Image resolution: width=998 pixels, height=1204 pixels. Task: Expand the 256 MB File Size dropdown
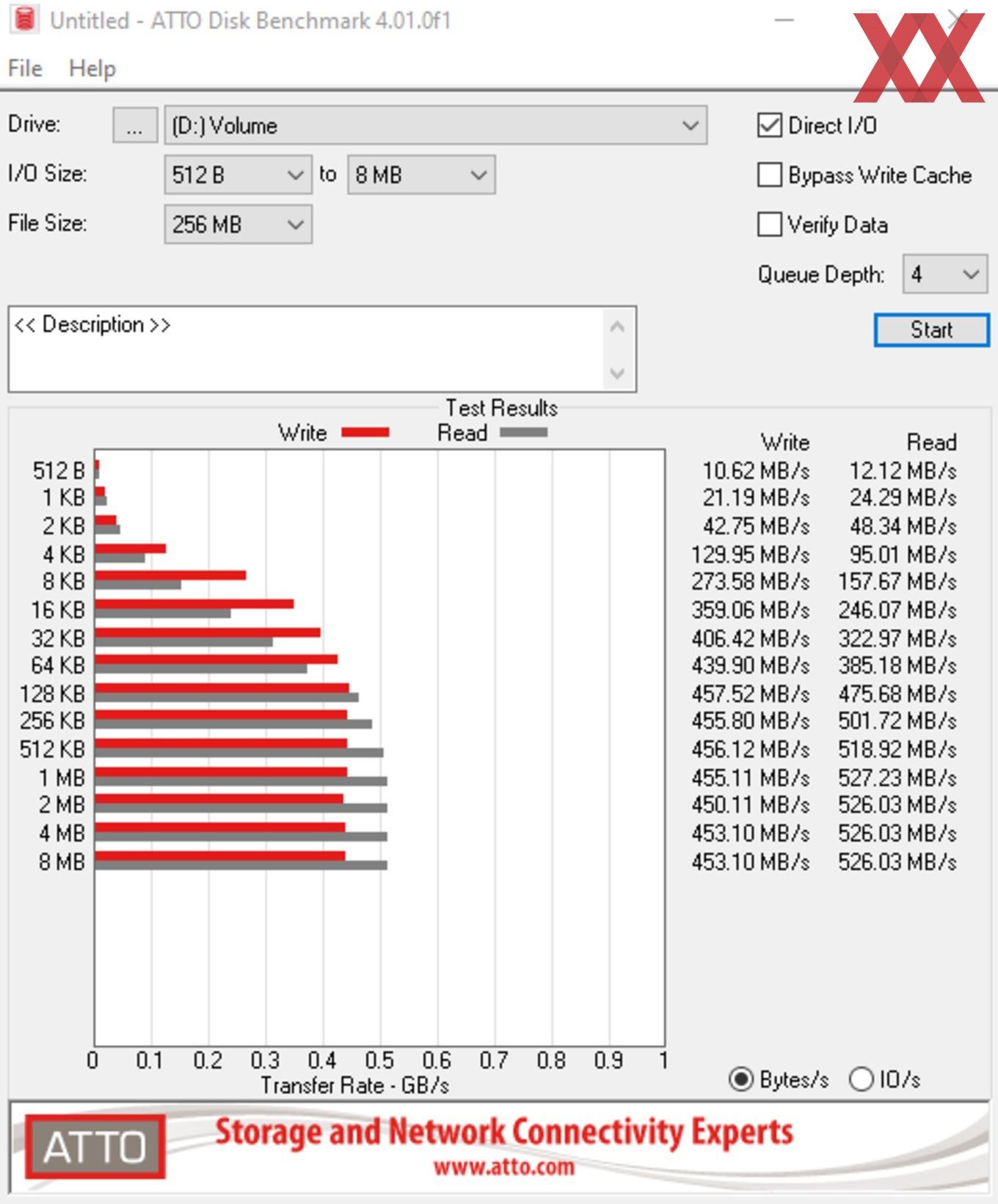[238, 225]
